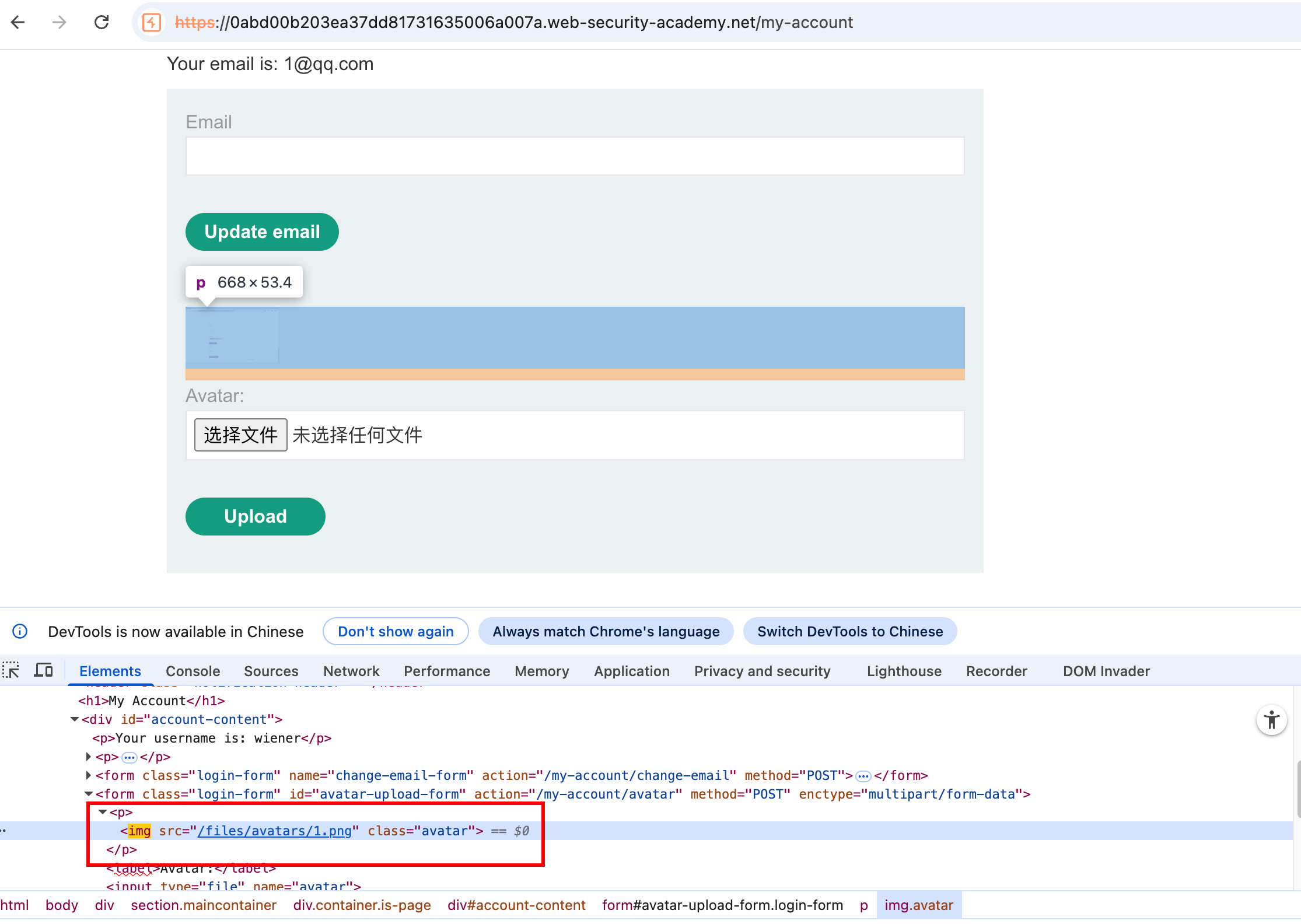1301x924 pixels.
Task: Activate the DevTools inspect element picker
Action: click(x=11, y=670)
